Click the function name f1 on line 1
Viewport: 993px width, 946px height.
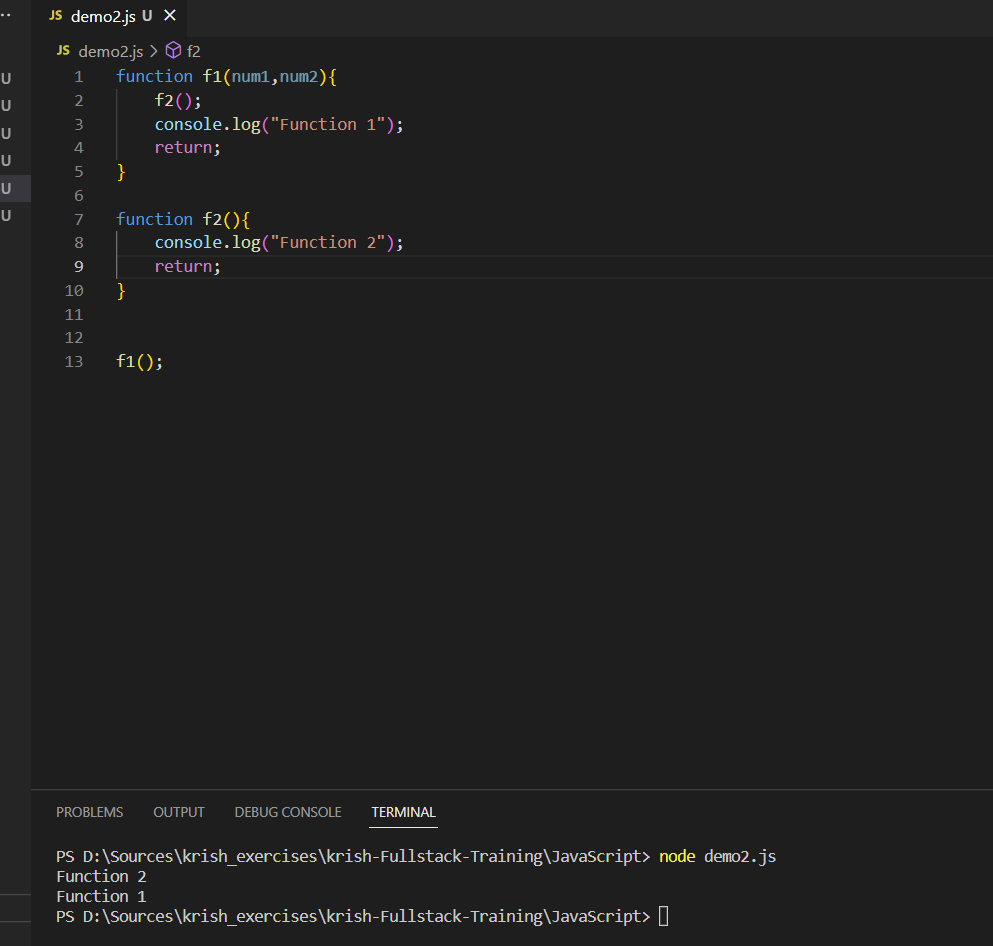tap(213, 75)
